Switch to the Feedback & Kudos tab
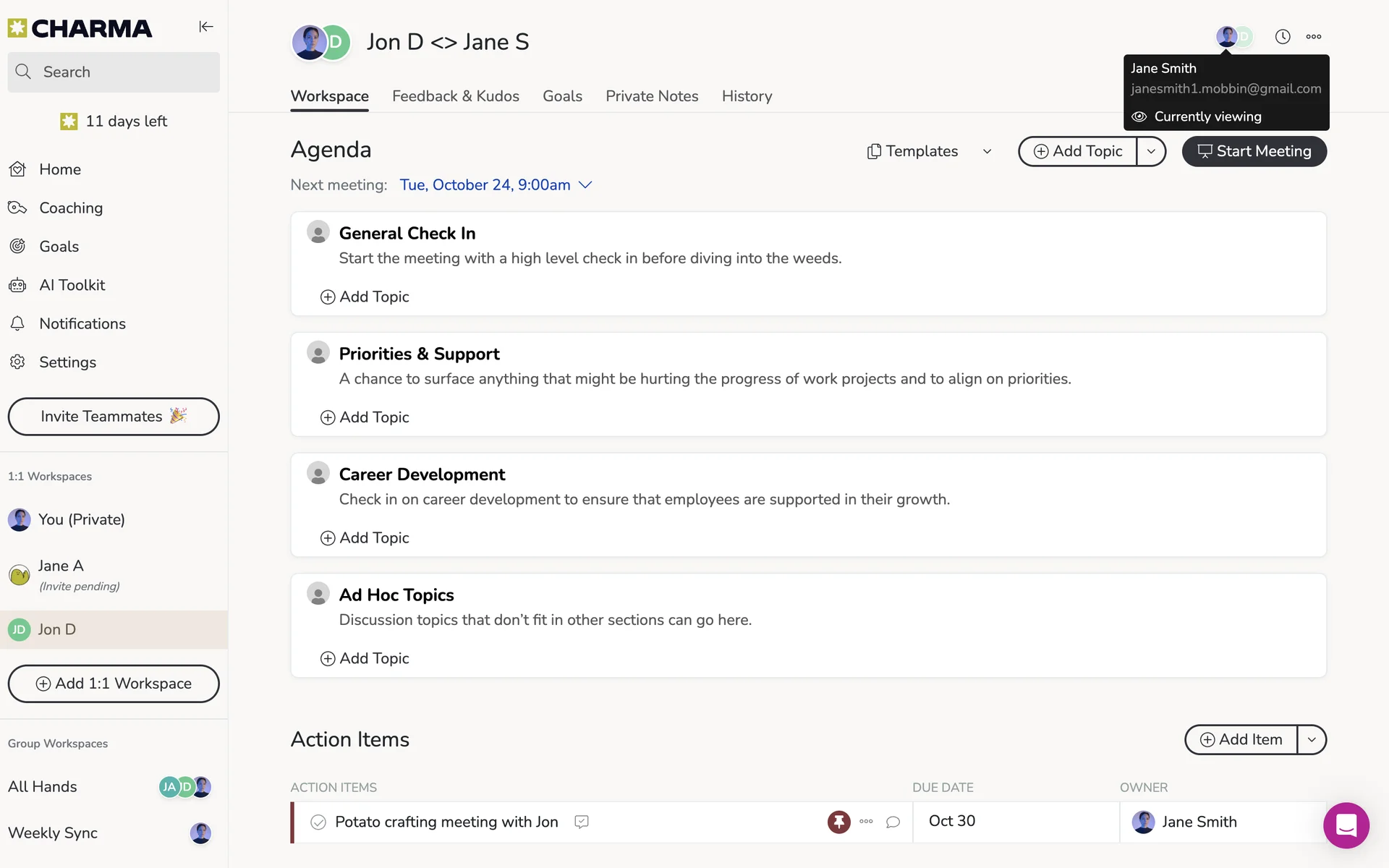This screenshot has width=1389, height=868. [455, 96]
